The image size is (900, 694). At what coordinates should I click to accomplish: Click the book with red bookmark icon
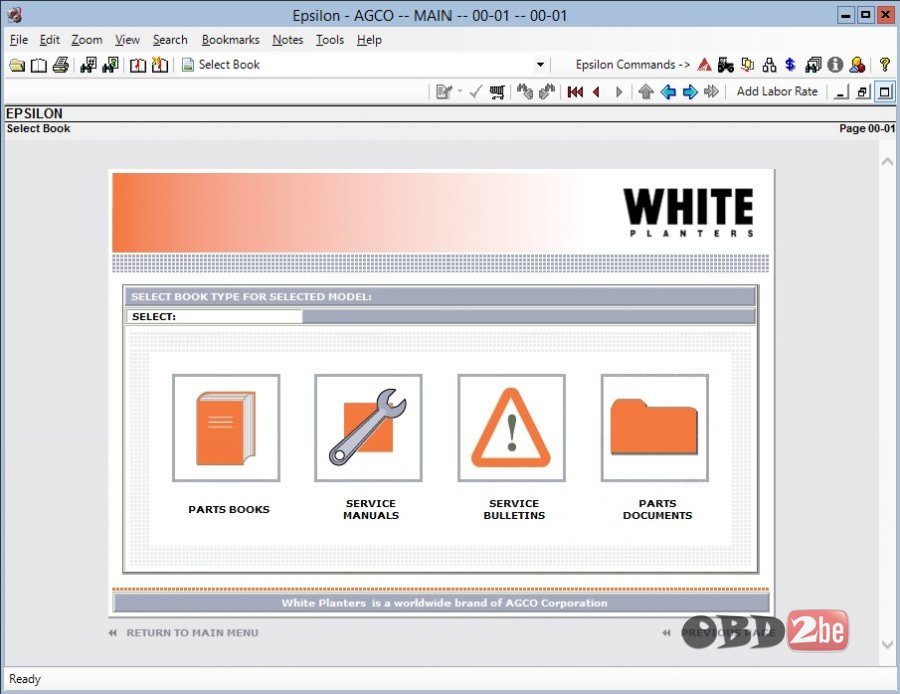click(138, 65)
